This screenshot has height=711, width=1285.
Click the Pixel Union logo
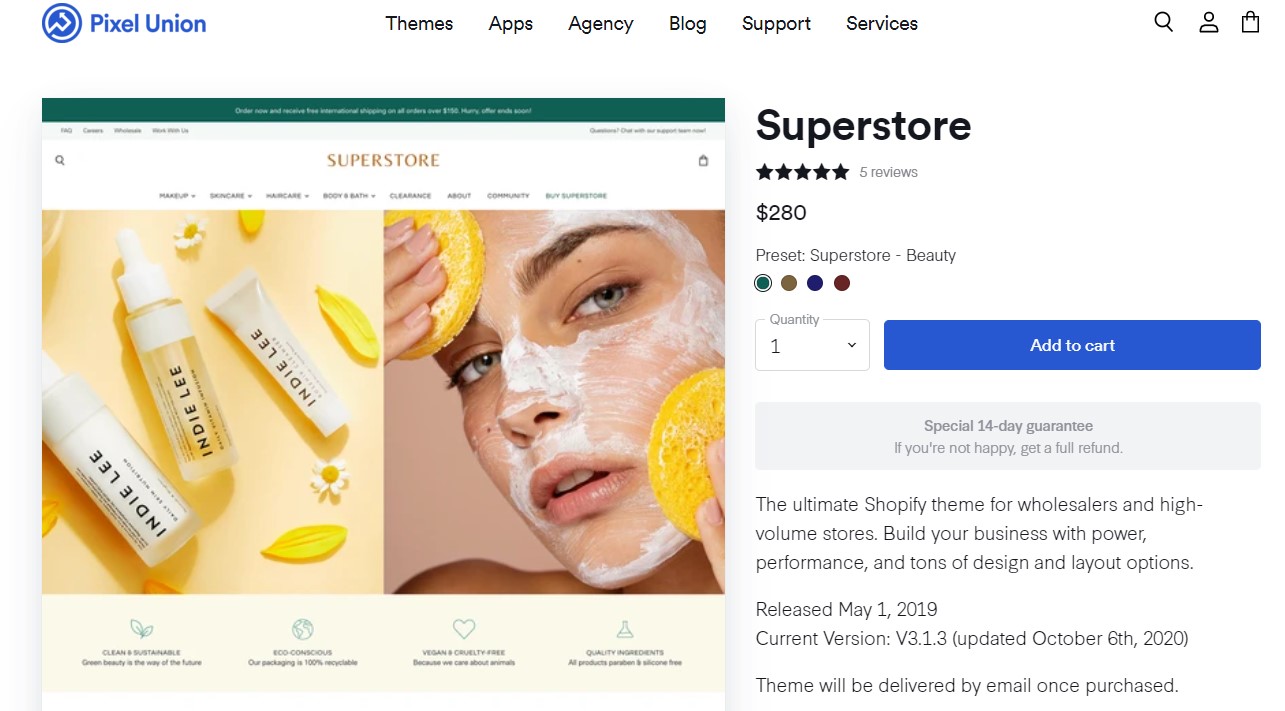pyautogui.click(x=124, y=23)
